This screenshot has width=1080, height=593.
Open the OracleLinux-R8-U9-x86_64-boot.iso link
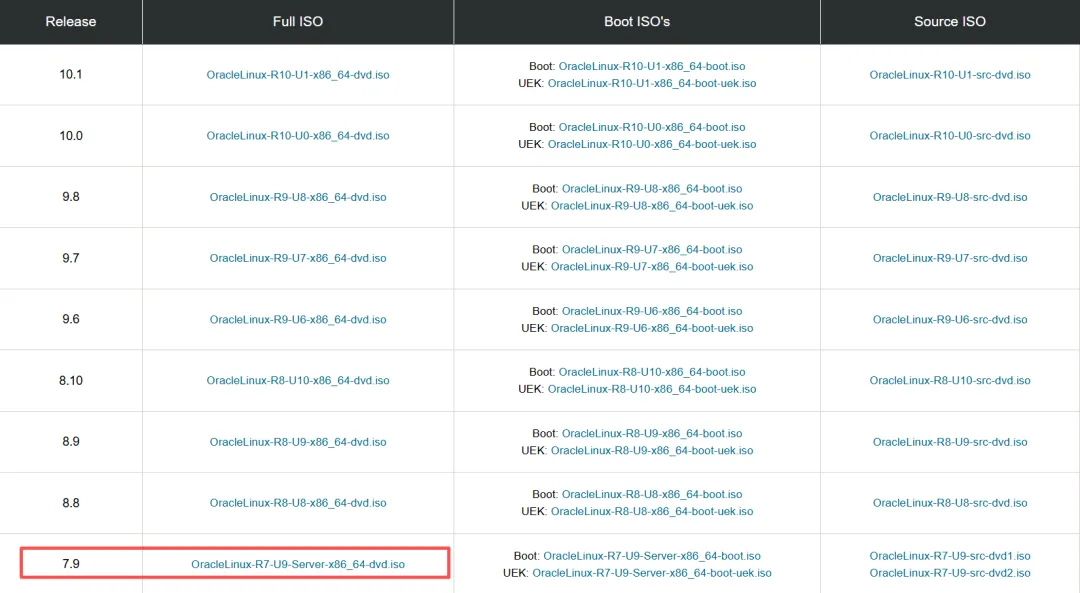pos(652,433)
